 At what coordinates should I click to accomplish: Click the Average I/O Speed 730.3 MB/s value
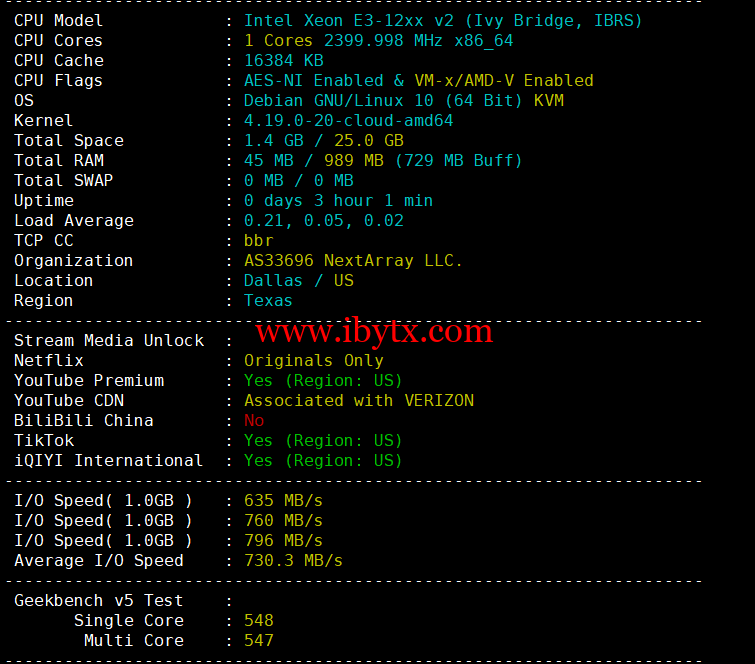click(293, 560)
